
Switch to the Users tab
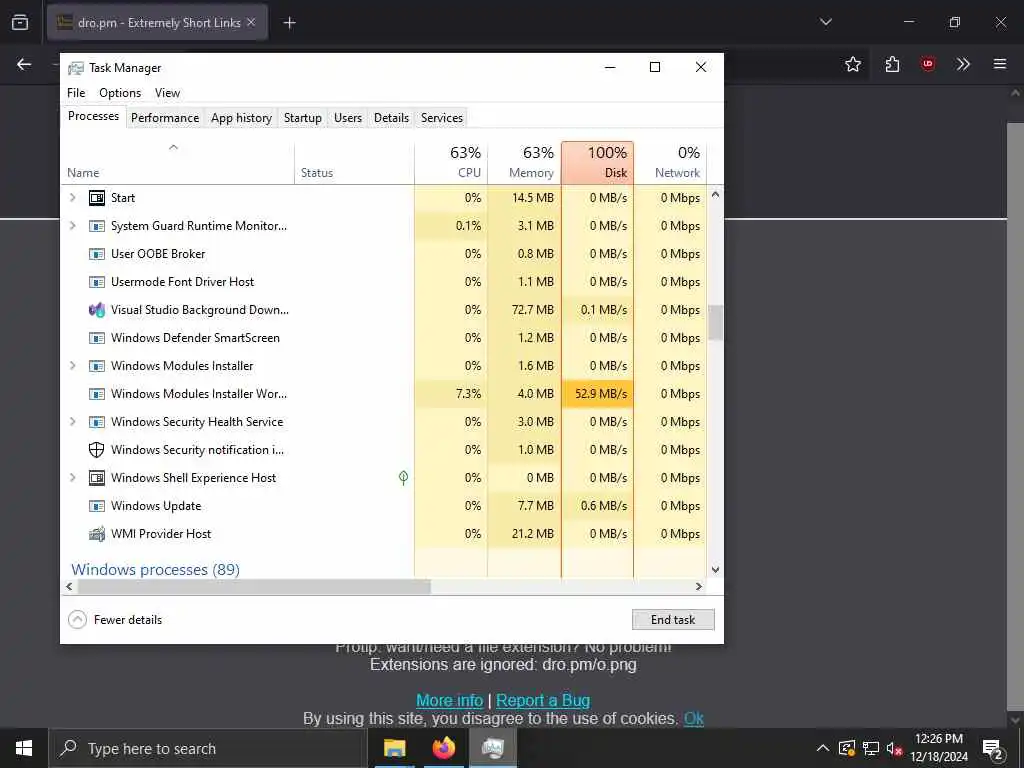[347, 118]
